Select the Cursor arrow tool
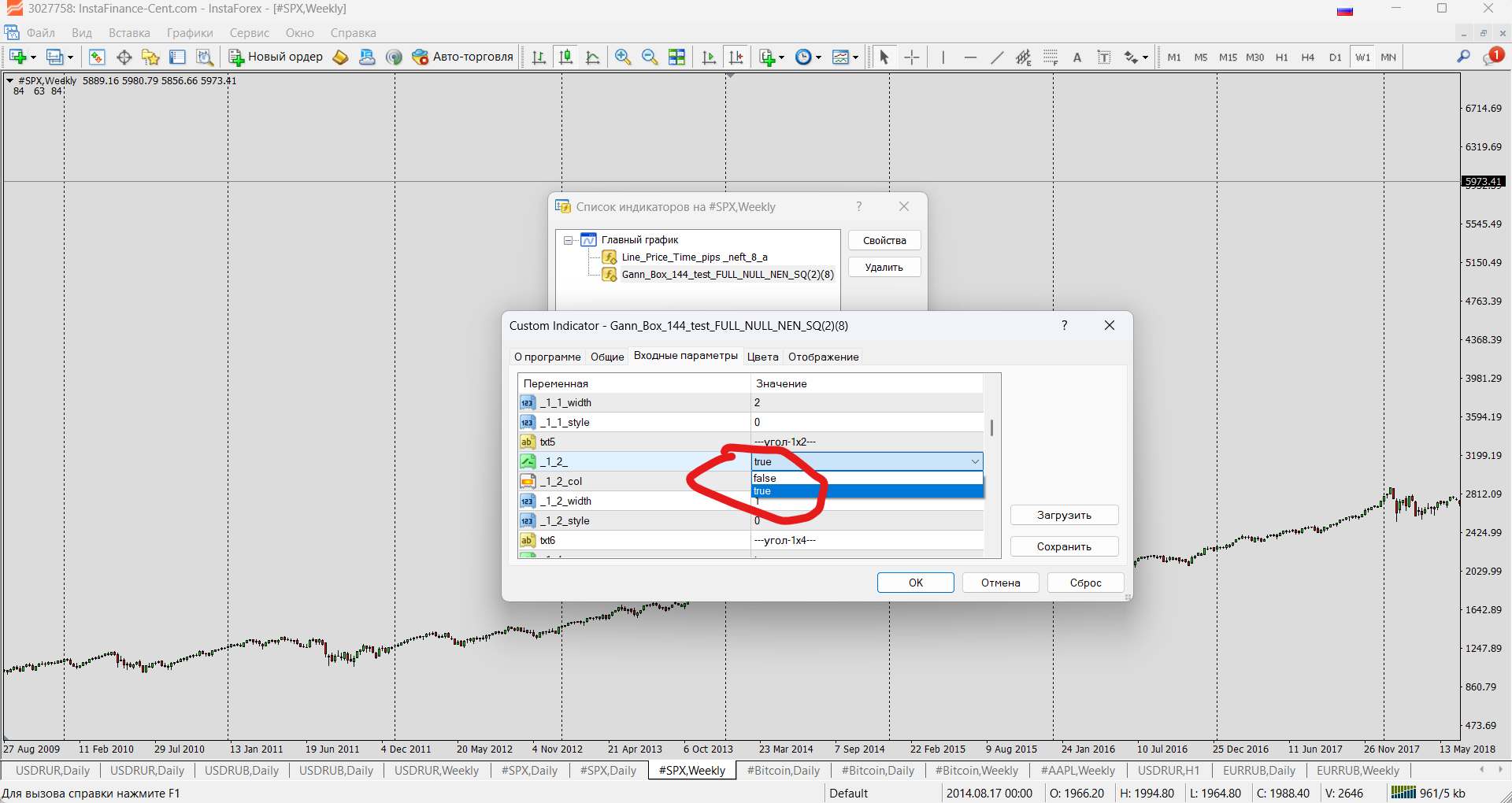The height and width of the screenshot is (803, 1512). (x=884, y=57)
